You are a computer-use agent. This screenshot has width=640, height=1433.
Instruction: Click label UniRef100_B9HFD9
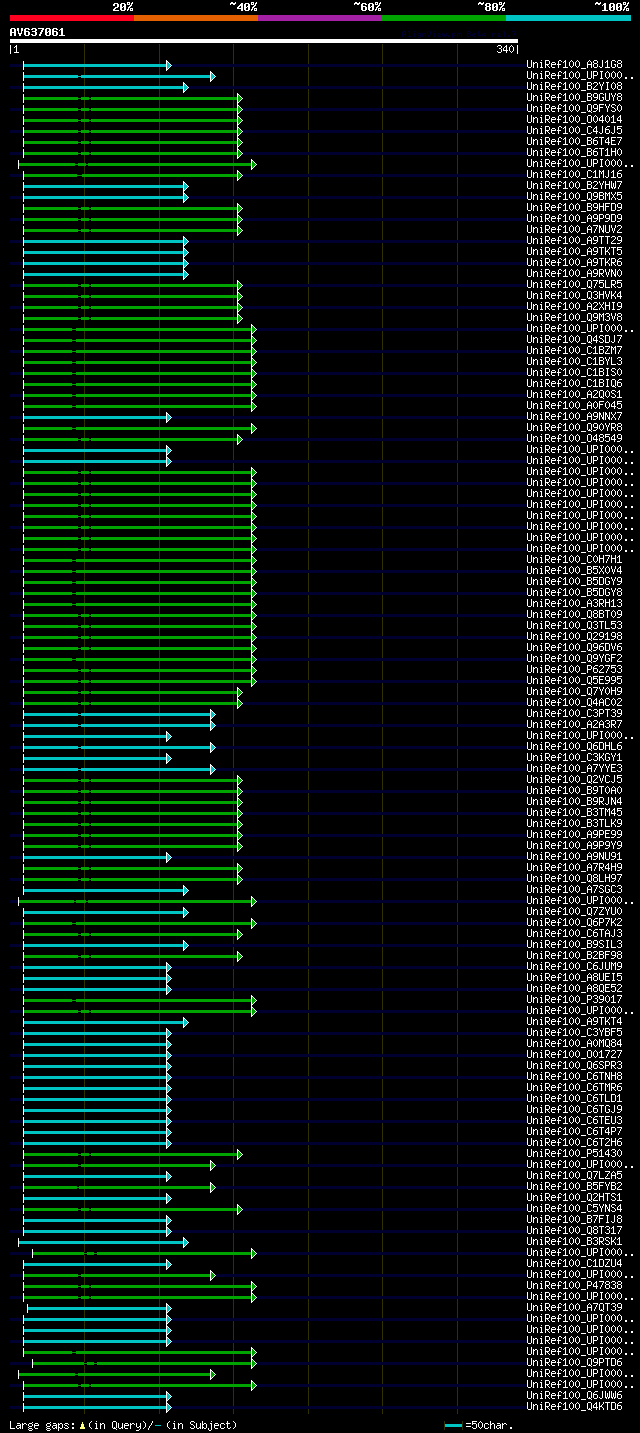pos(574,208)
